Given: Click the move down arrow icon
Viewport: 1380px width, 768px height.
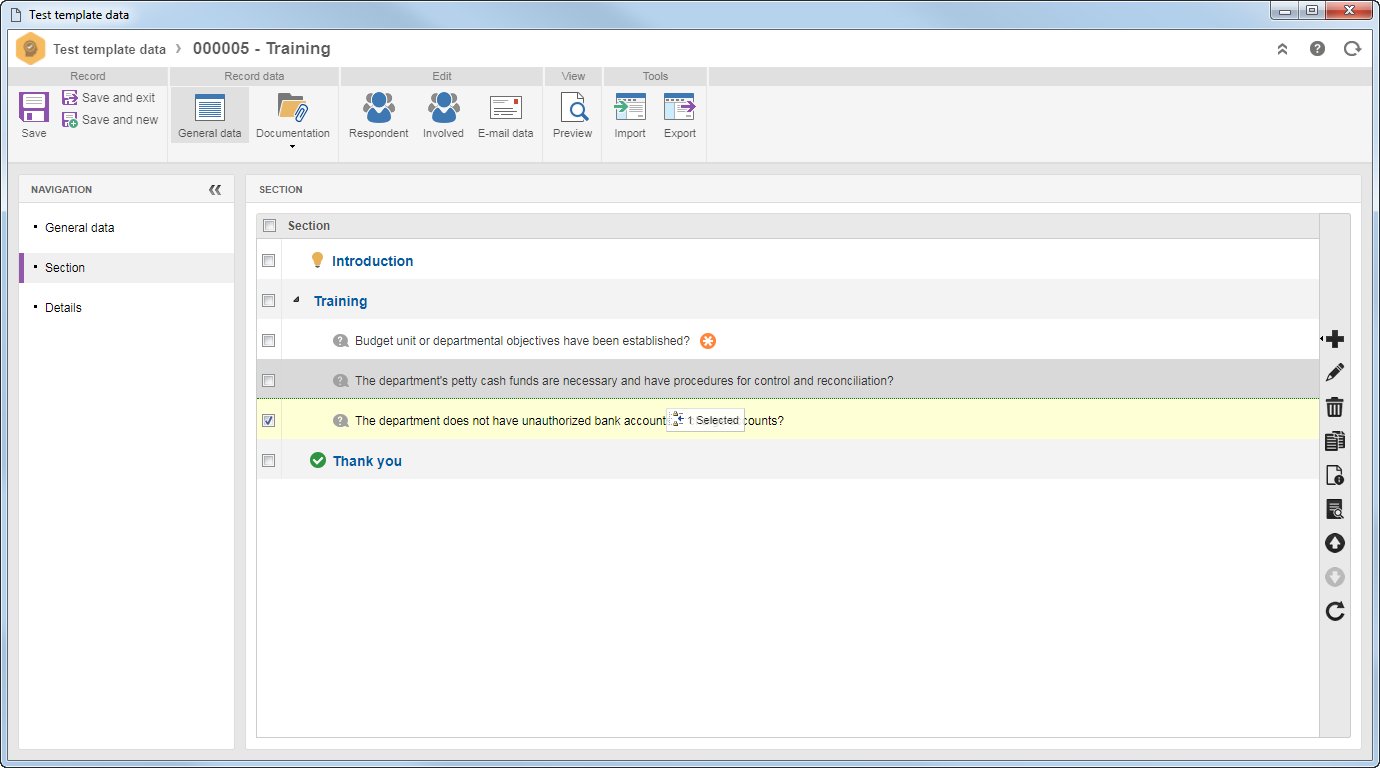Looking at the screenshot, I should 1334,577.
